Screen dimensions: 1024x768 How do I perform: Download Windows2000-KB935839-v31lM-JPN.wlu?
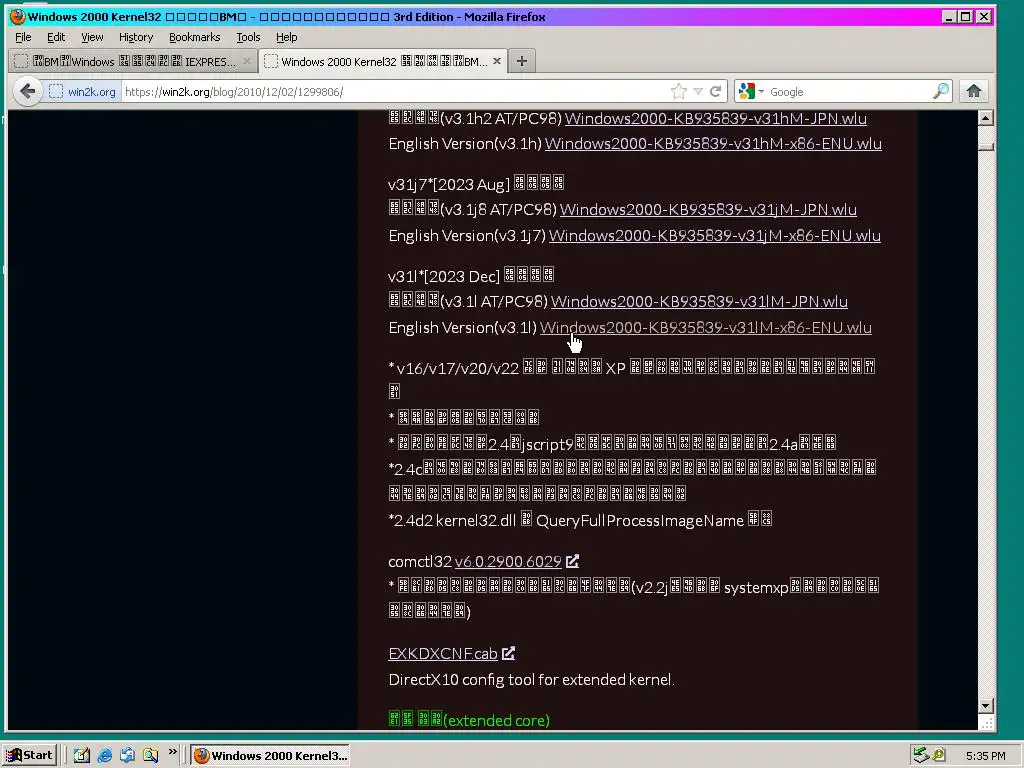pyautogui.click(x=699, y=301)
